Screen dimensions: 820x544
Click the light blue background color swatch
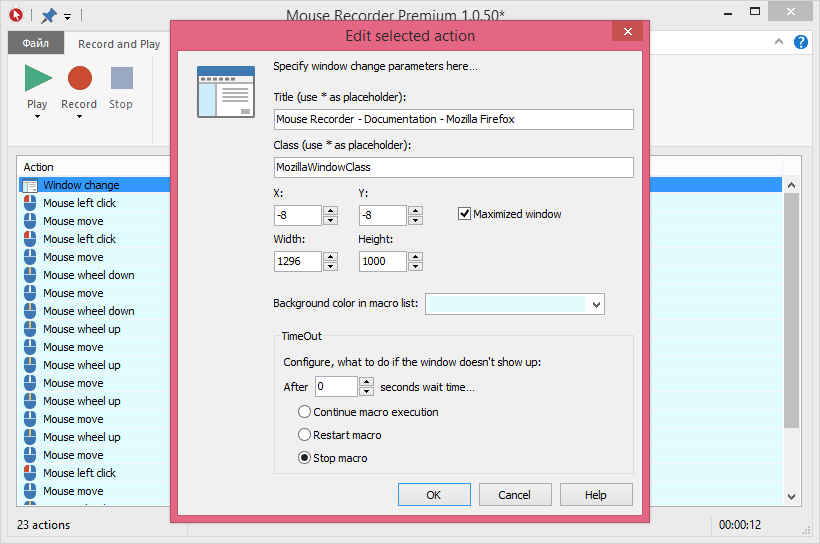coord(506,304)
